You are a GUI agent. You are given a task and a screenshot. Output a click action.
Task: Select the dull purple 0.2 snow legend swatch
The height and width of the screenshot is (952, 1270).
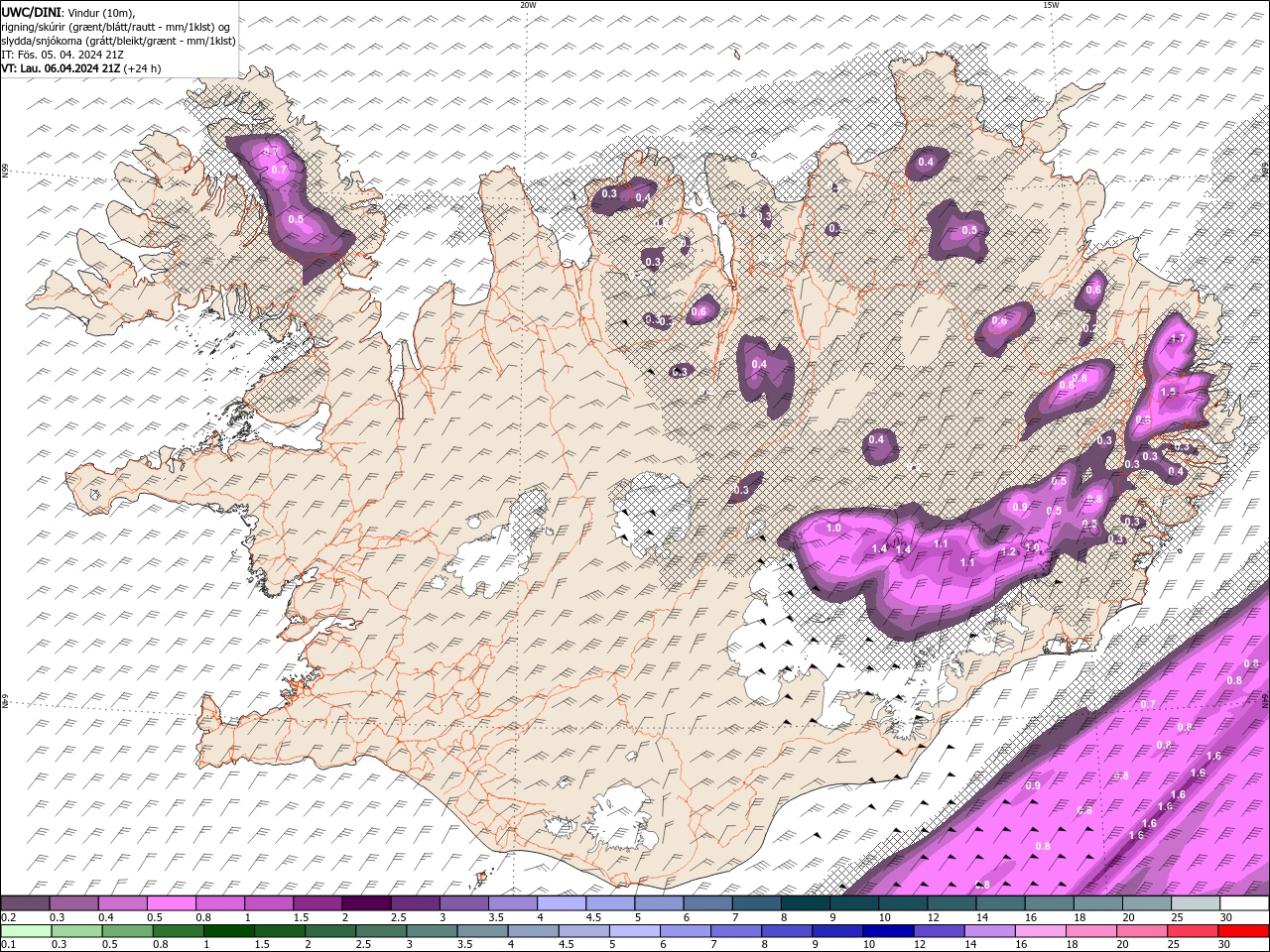click(25, 903)
